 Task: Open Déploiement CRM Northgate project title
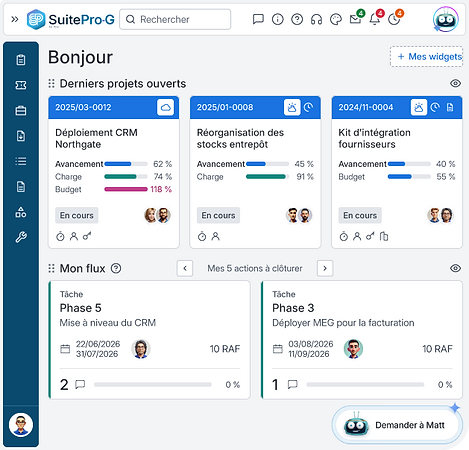click(96, 138)
